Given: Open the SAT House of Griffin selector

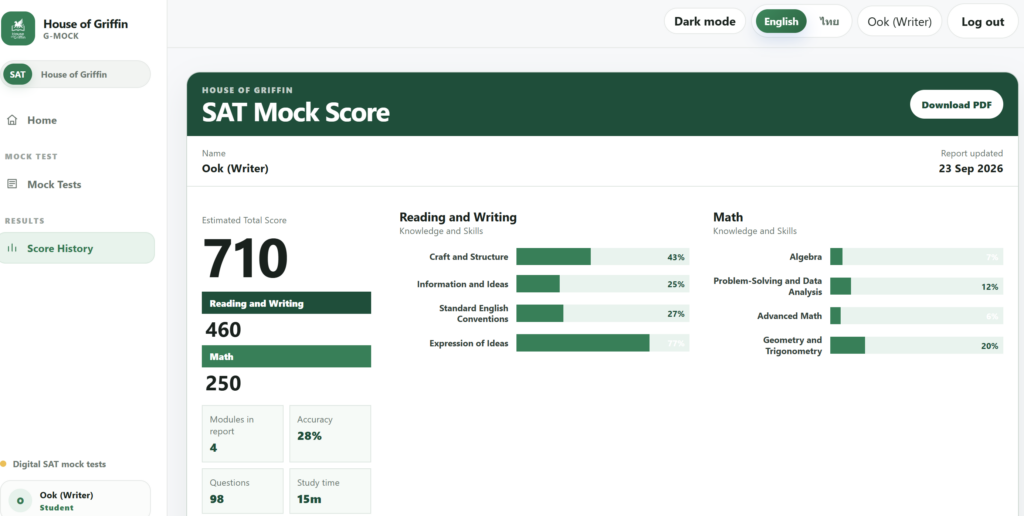Looking at the screenshot, I should [76, 74].
